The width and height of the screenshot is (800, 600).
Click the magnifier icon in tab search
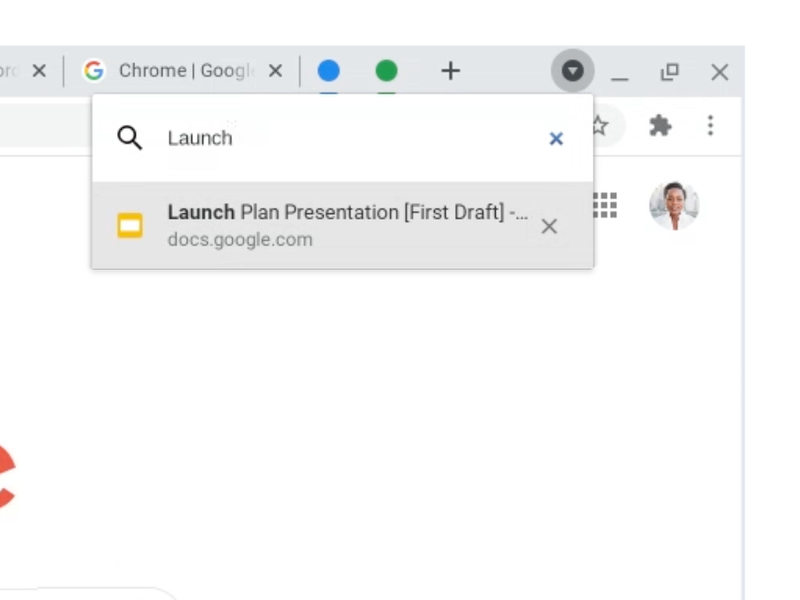click(130, 138)
